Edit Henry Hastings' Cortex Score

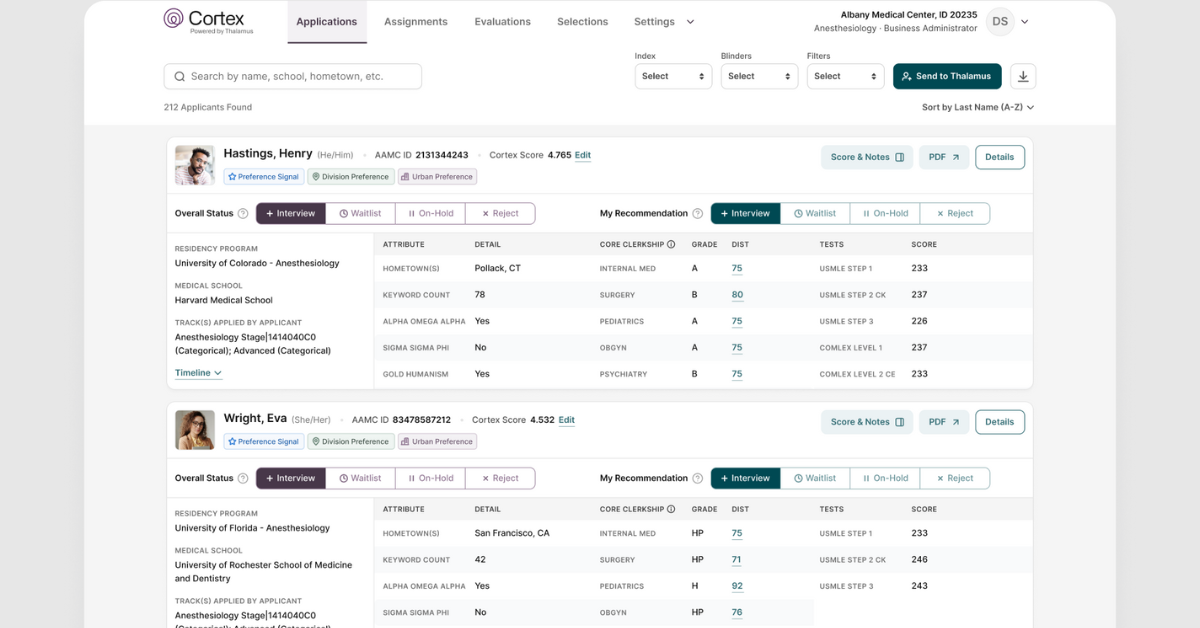[x=582, y=155]
